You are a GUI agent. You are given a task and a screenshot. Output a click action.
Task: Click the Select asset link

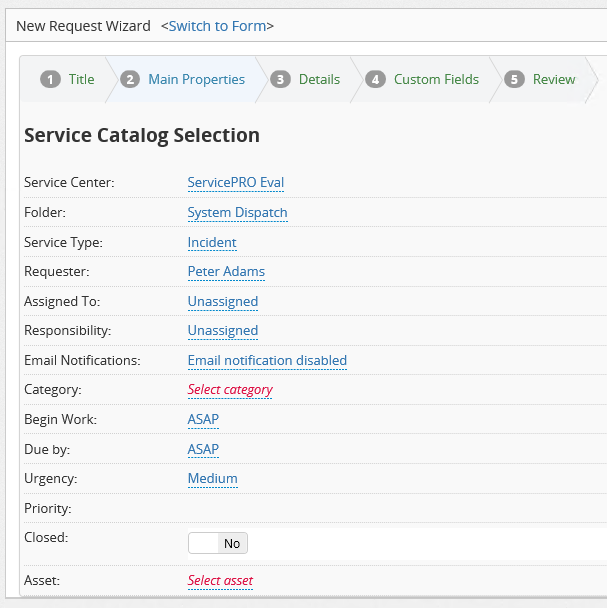tap(220, 580)
